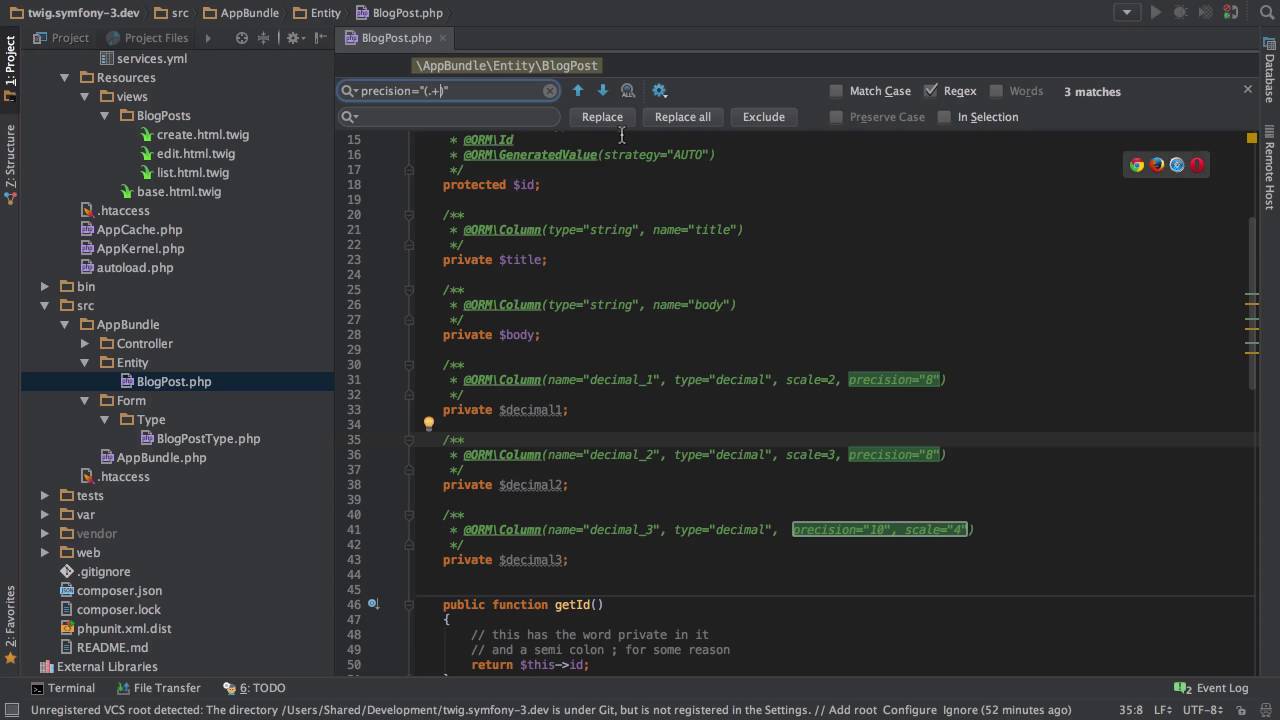The height and width of the screenshot is (720, 1280).
Task: Open search settings gear icon
Action: [659, 91]
